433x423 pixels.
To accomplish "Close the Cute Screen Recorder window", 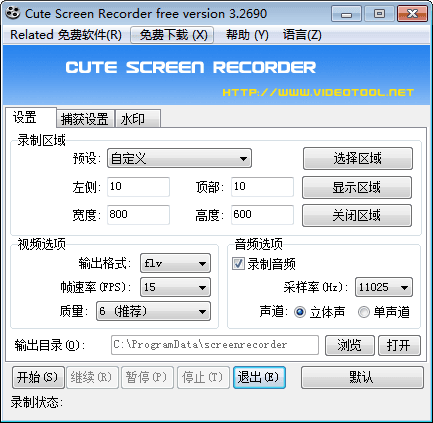I will (412, 14).
